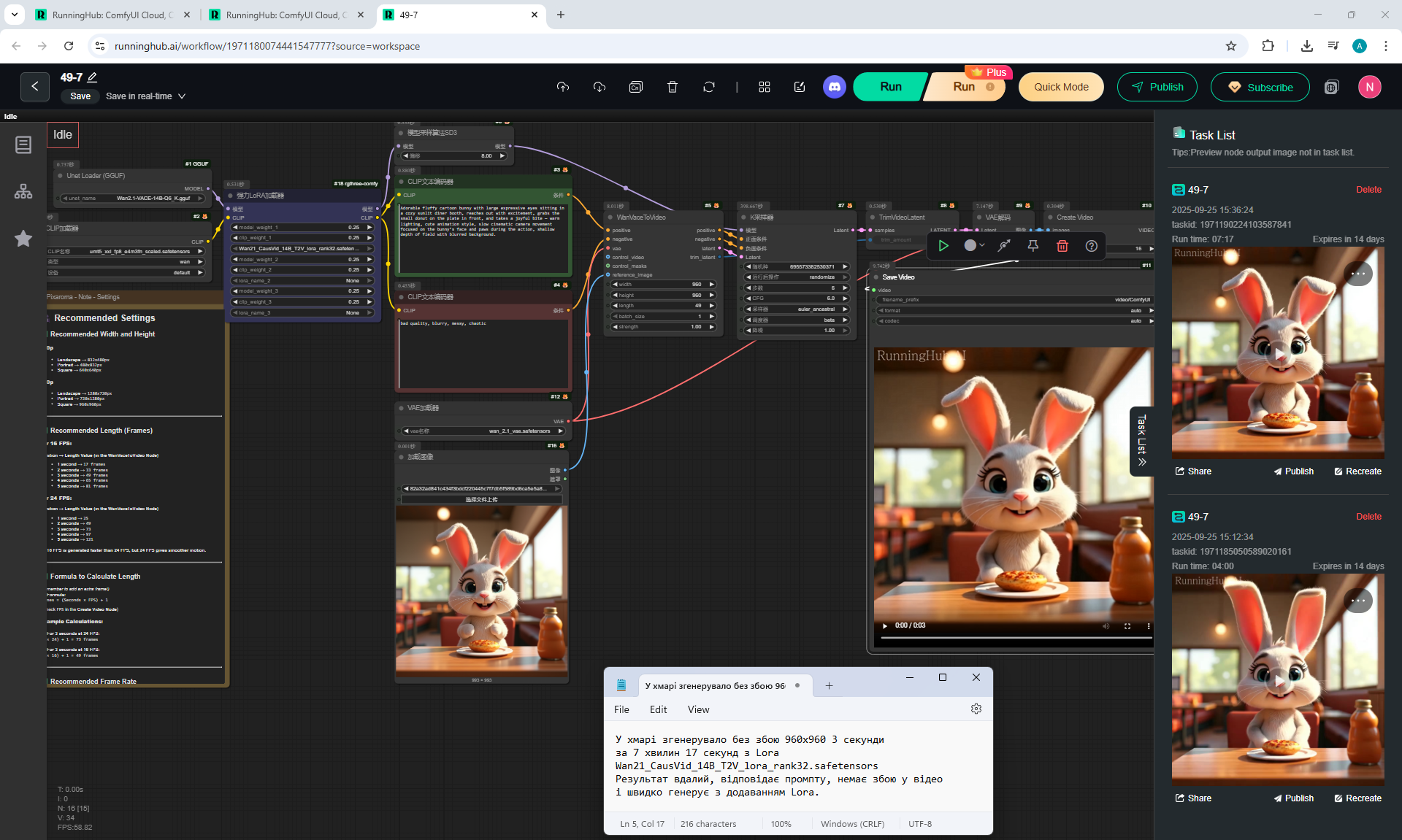Delete the node using the red trash icon
Viewport: 1402px width, 840px height.
point(1062,246)
